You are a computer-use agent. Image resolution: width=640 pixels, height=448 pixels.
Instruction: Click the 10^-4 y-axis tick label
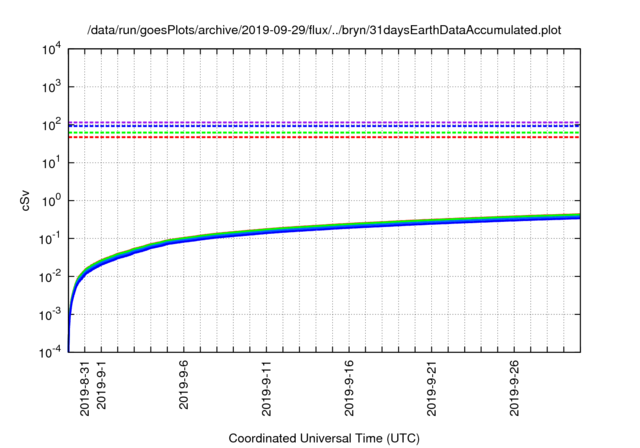pos(51,352)
